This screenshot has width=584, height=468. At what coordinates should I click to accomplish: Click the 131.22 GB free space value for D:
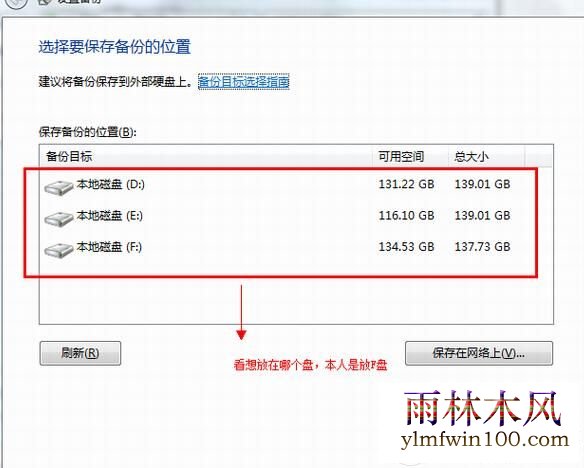pyautogui.click(x=406, y=184)
